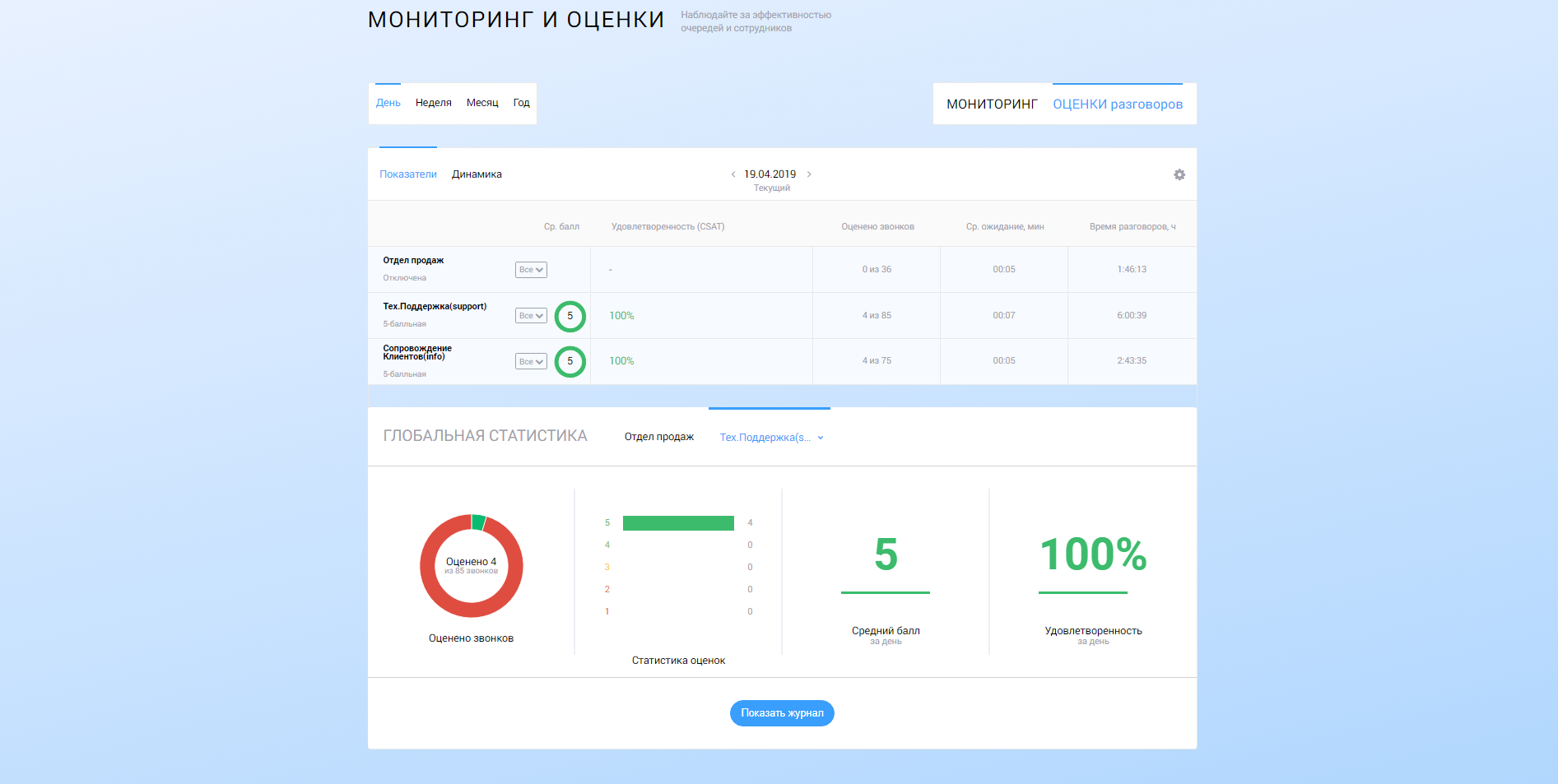Open the Все dropdown for Отдел продаж
This screenshot has width=1558, height=784.
[x=531, y=270]
